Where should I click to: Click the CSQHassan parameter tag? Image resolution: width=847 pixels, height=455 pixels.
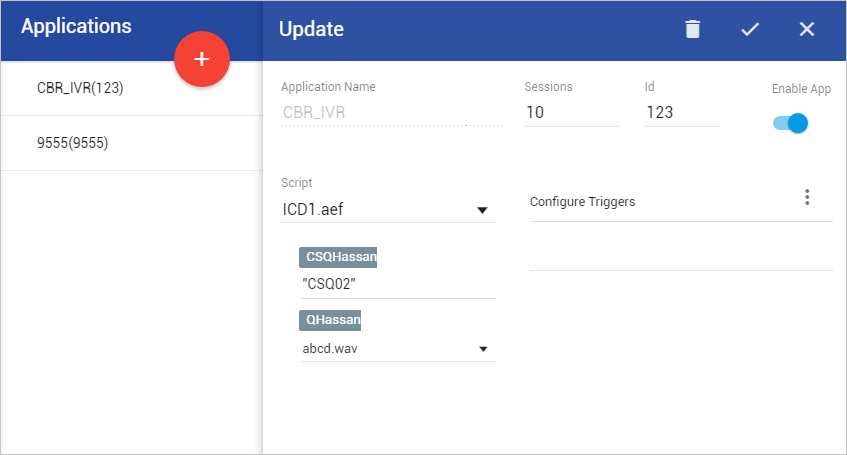338,257
